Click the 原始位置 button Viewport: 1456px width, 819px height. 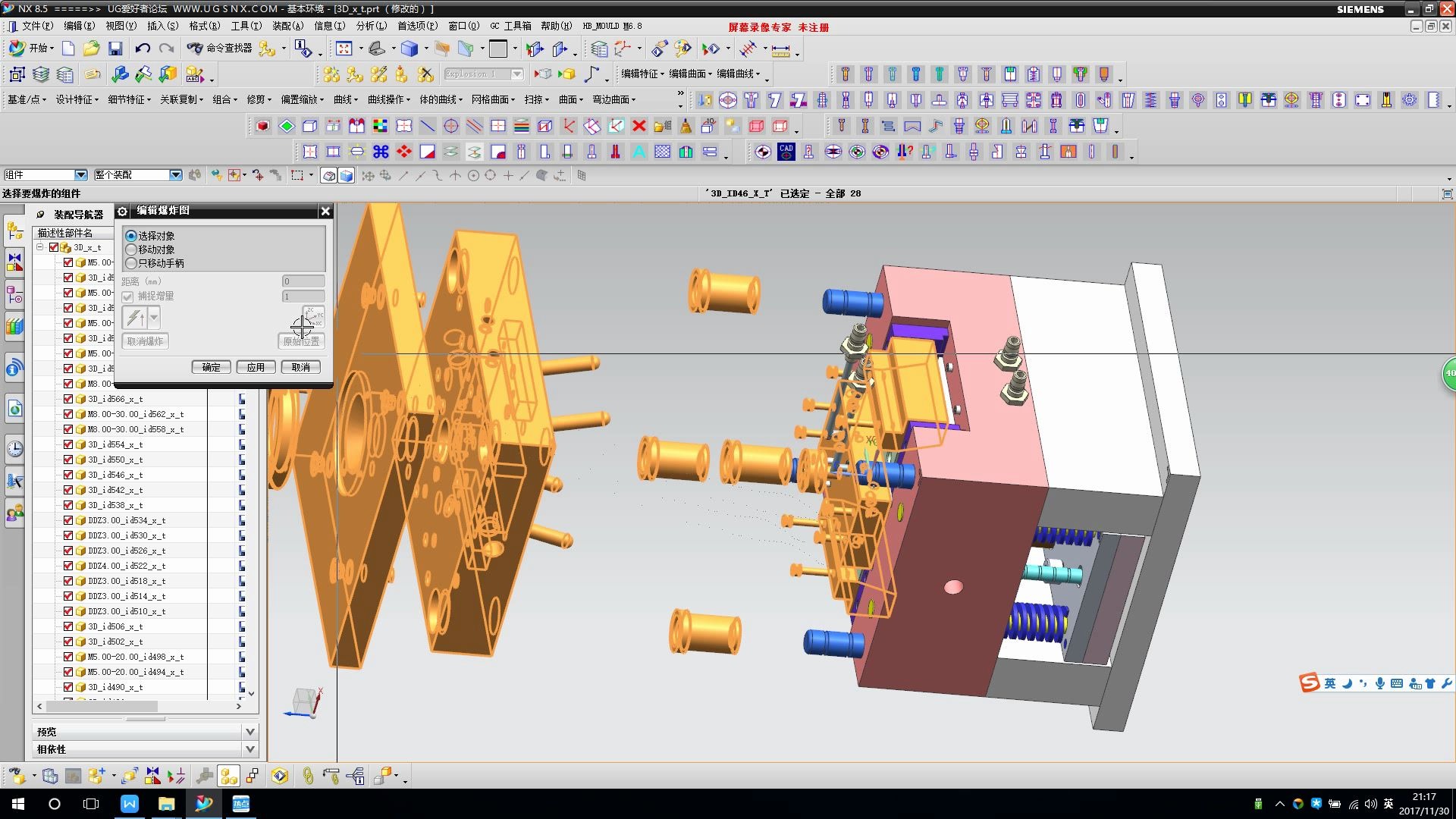(x=301, y=341)
